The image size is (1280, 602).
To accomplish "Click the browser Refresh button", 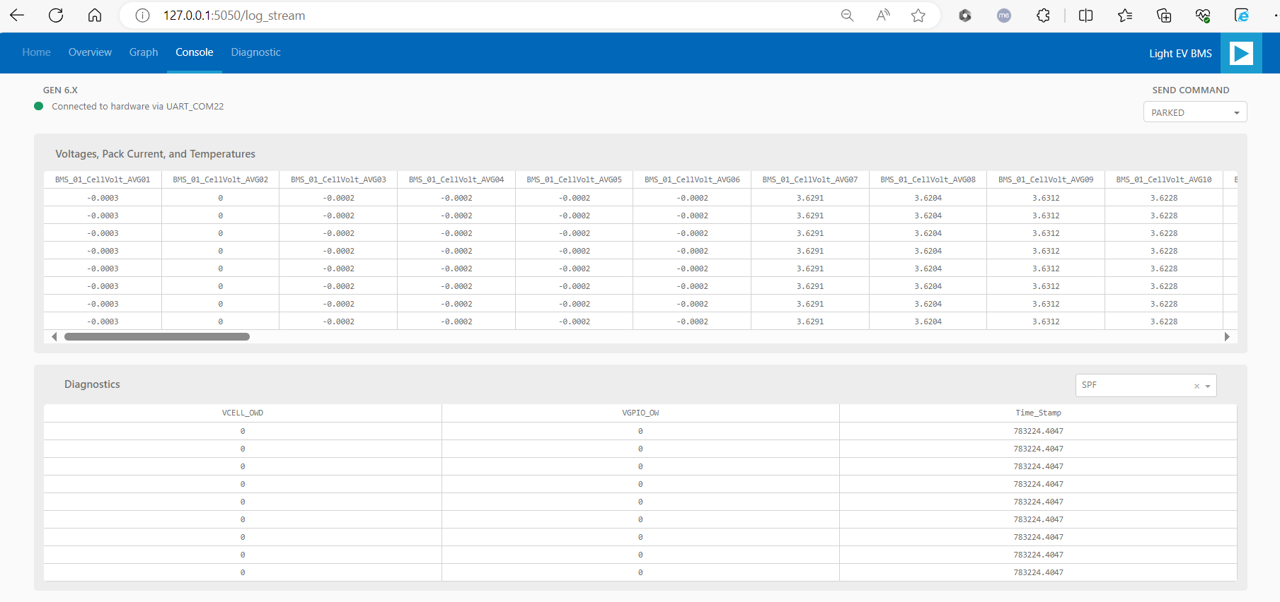I will click(x=55, y=15).
